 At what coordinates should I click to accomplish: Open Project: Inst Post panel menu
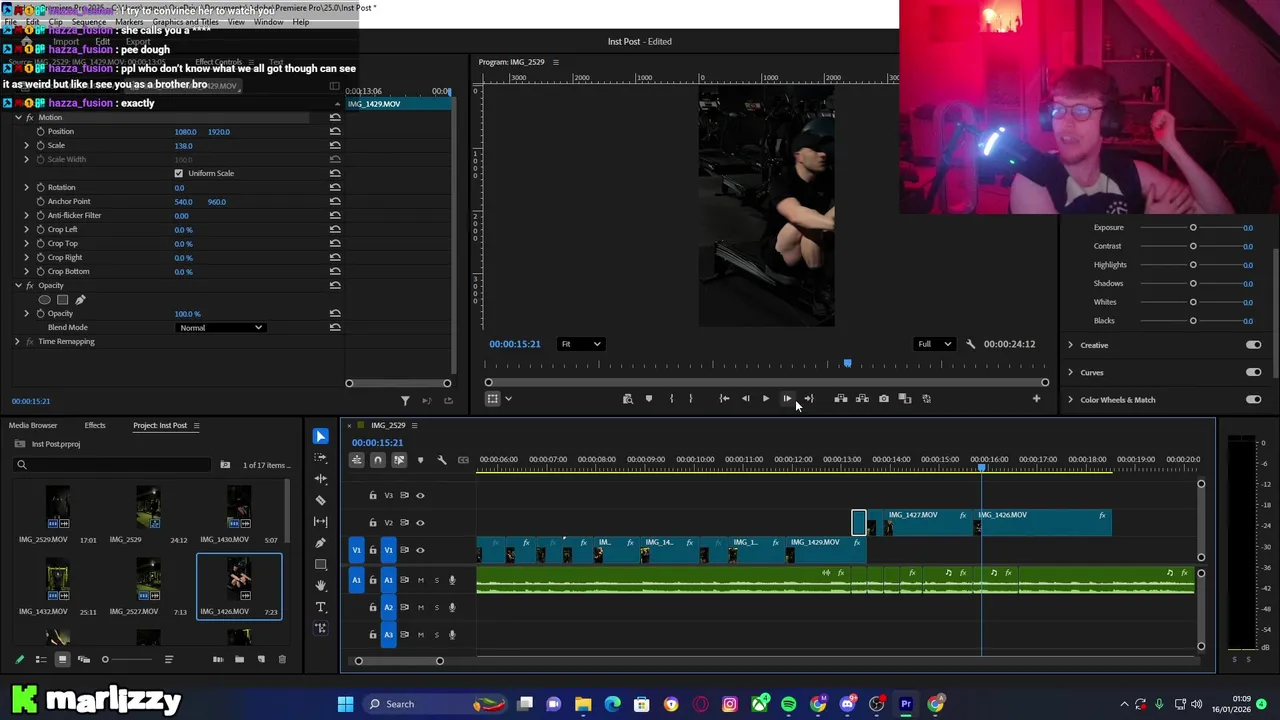point(196,426)
